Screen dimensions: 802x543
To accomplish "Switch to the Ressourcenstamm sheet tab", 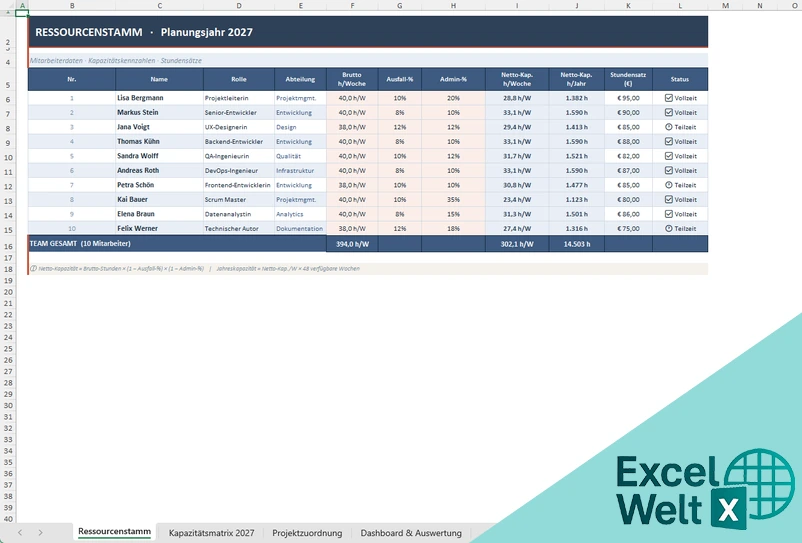I will click(x=115, y=532).
